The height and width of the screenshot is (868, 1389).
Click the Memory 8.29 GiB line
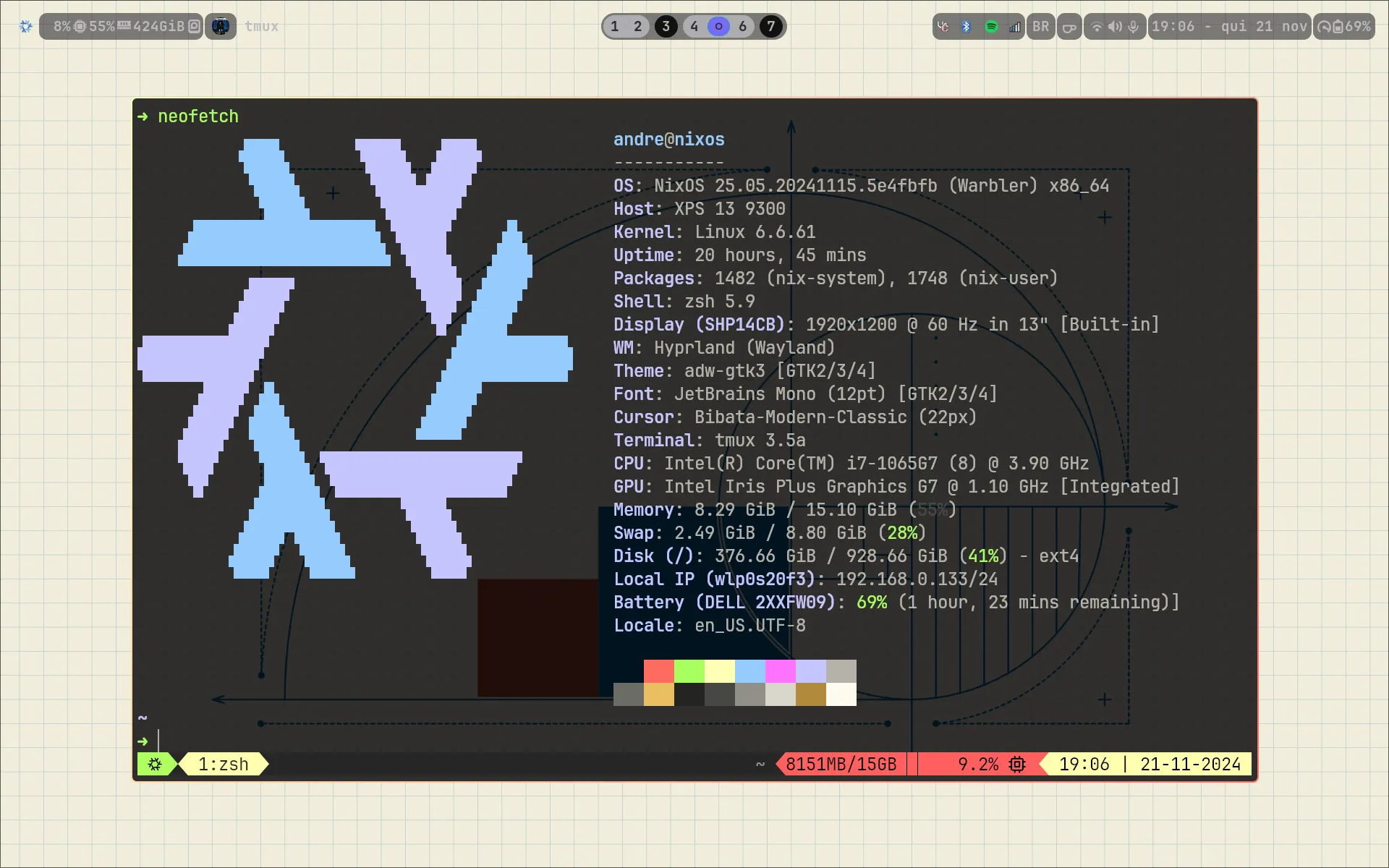pyautogui.click(x=785, y=510)
